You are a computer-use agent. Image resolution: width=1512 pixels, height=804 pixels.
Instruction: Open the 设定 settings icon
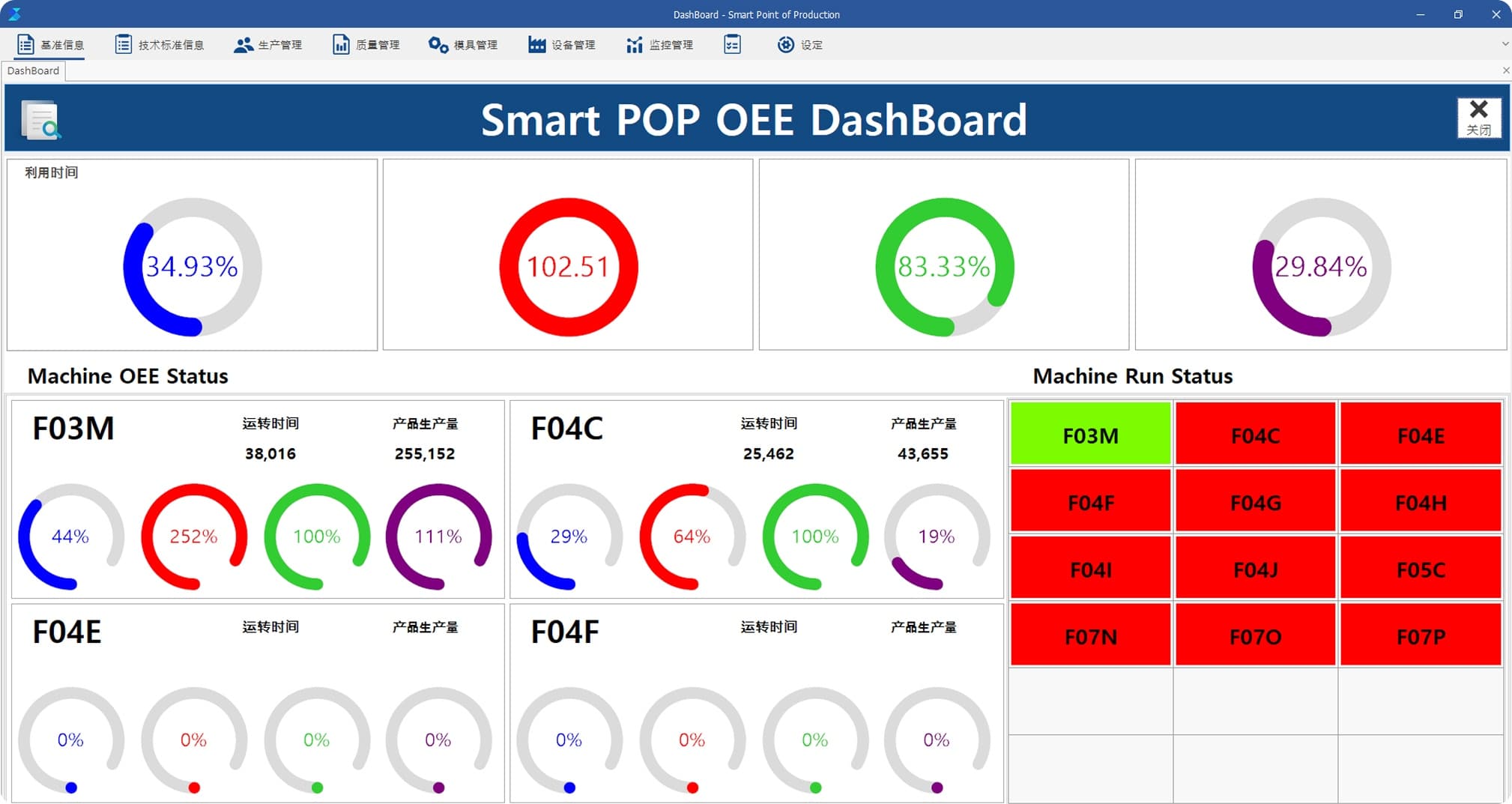click(784, 43)
